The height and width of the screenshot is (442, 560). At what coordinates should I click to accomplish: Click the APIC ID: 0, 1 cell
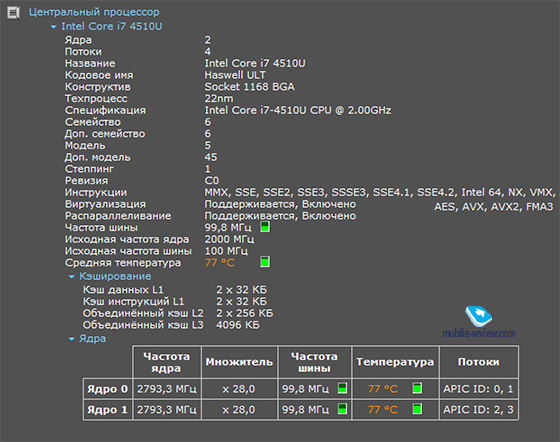point(479,389)
